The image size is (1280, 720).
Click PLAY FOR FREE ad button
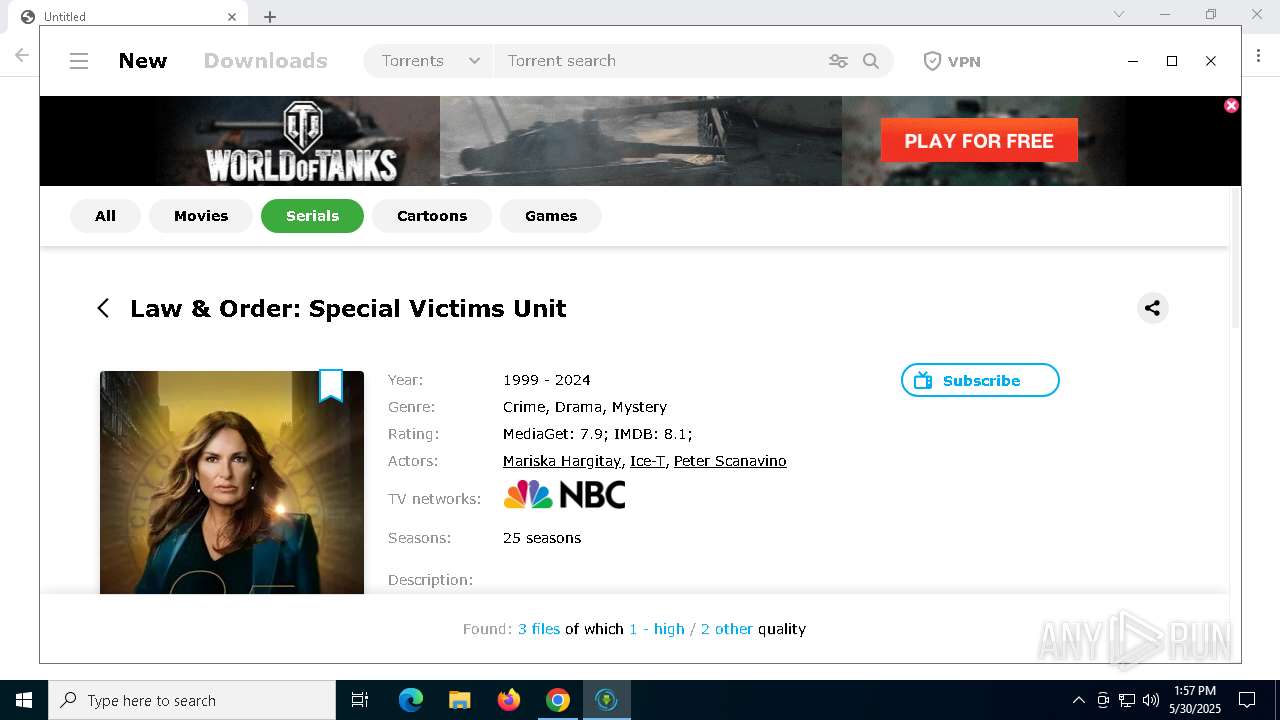pyautogui.click(x=979, y=140)
